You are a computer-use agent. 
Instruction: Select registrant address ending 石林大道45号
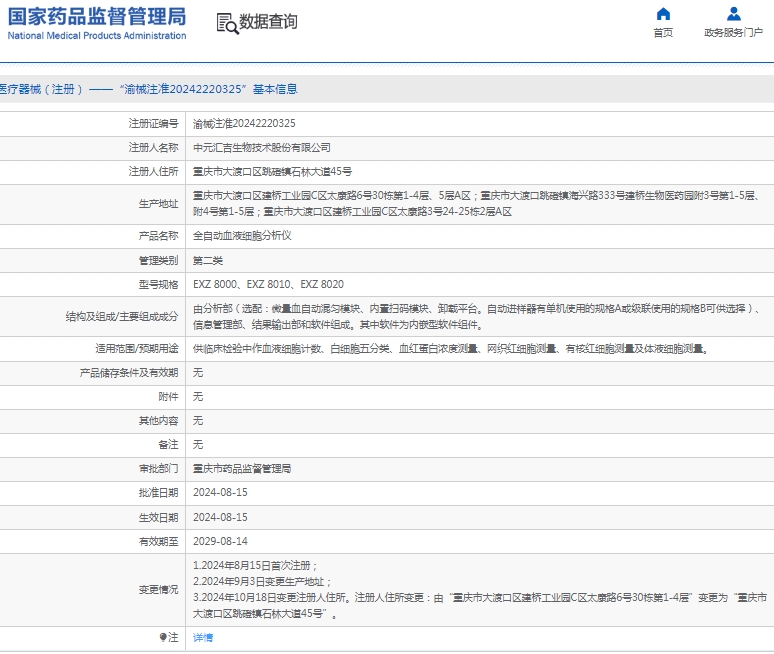point(272,172)
